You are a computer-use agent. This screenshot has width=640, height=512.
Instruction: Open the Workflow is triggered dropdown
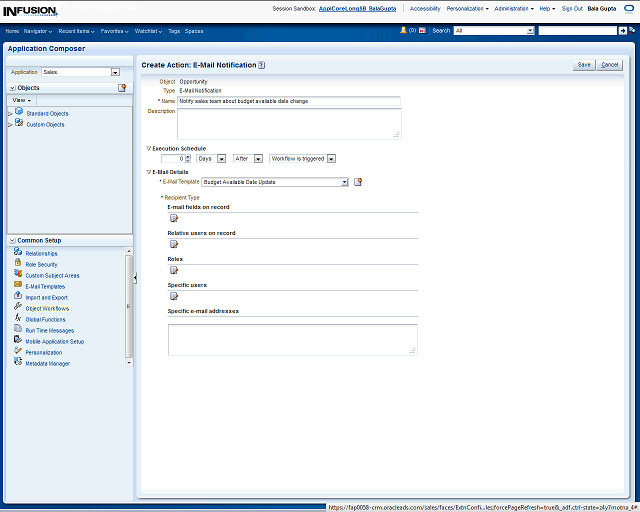[331, 158]
